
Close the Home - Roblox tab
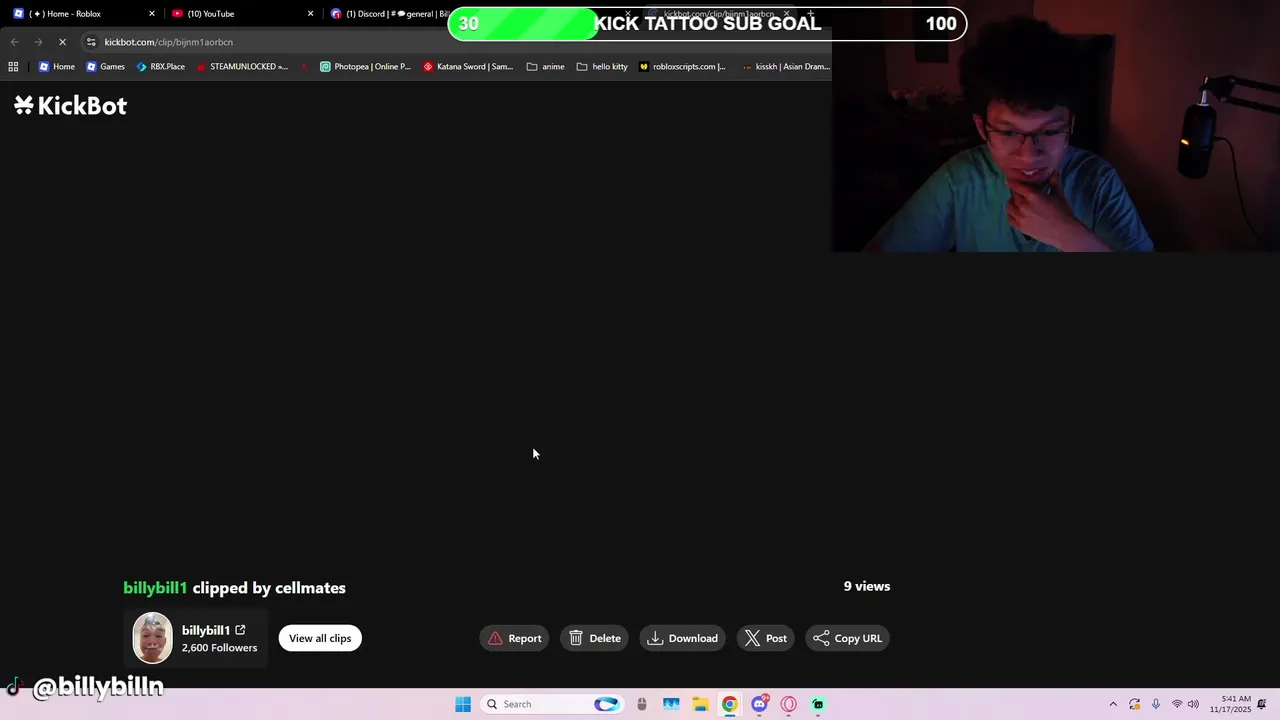pyautogui.click(x=152, y=14)
